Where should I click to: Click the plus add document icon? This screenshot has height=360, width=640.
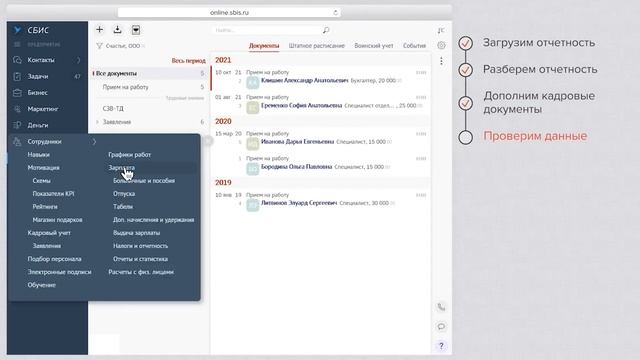pos(99,29)
